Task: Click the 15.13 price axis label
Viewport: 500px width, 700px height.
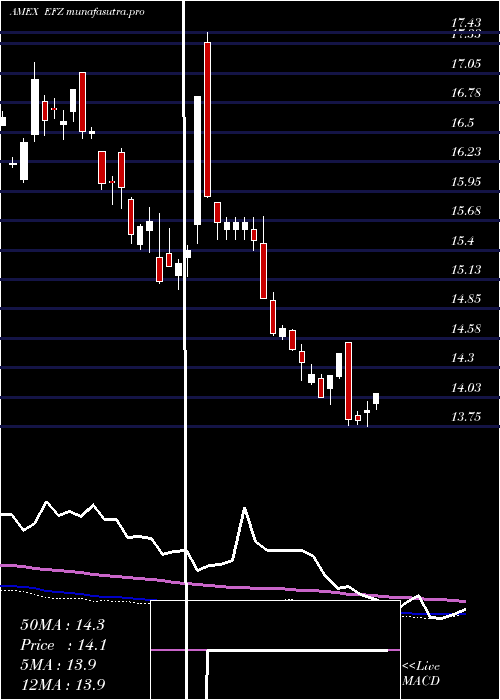Action: (x=466, y=270)
